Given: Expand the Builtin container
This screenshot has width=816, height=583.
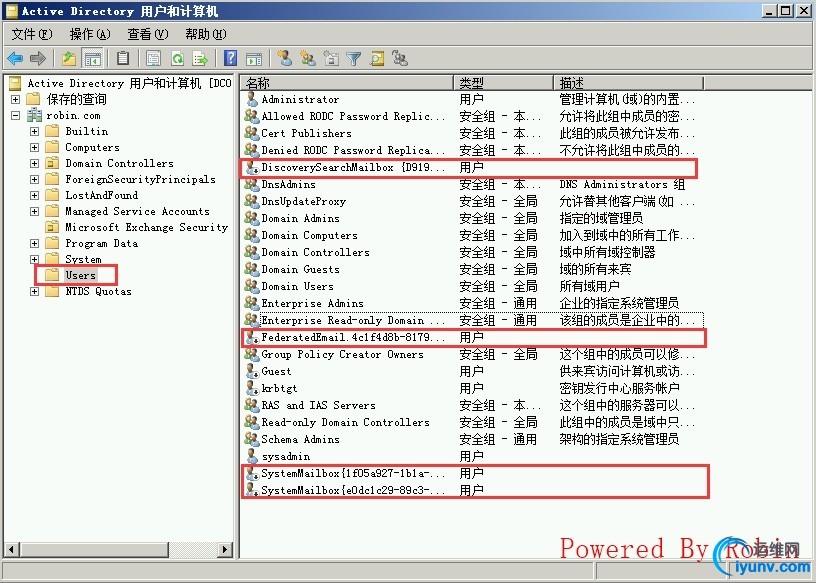Looking at the screenshot, I should click(x=34, y=131).
